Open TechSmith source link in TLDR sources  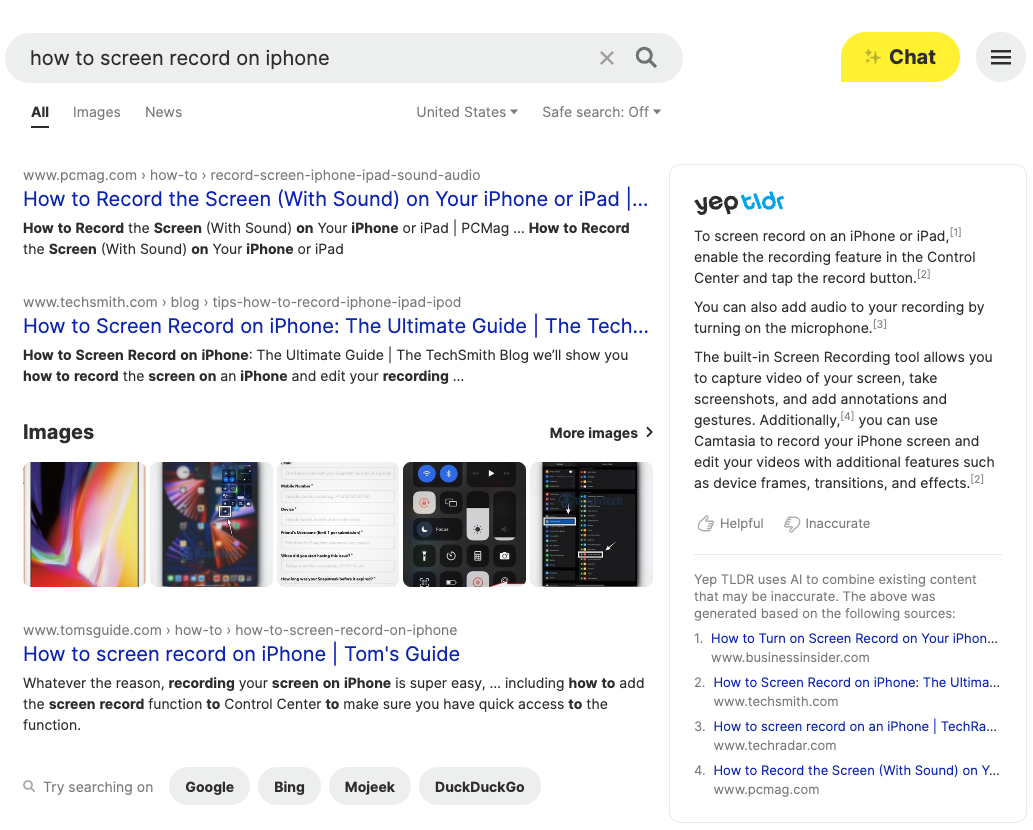856,682
